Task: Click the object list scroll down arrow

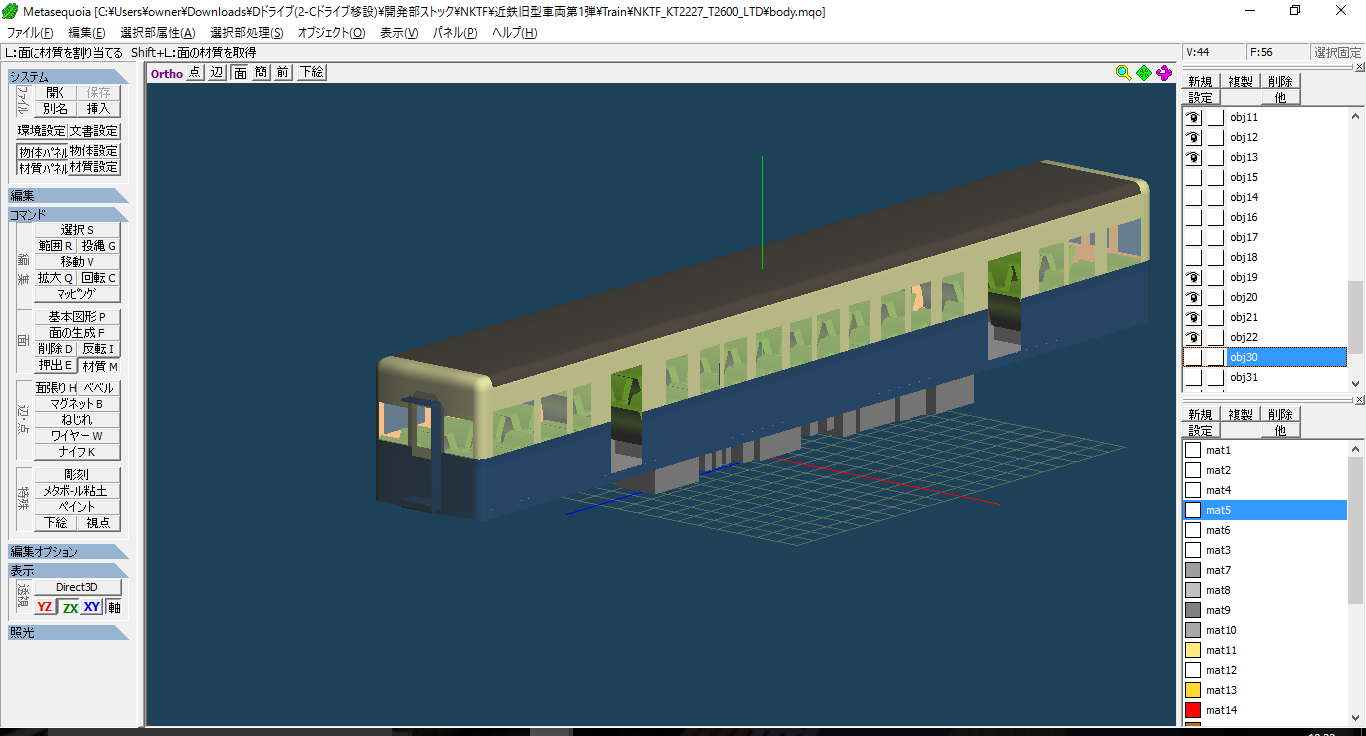Action: 1356,383
